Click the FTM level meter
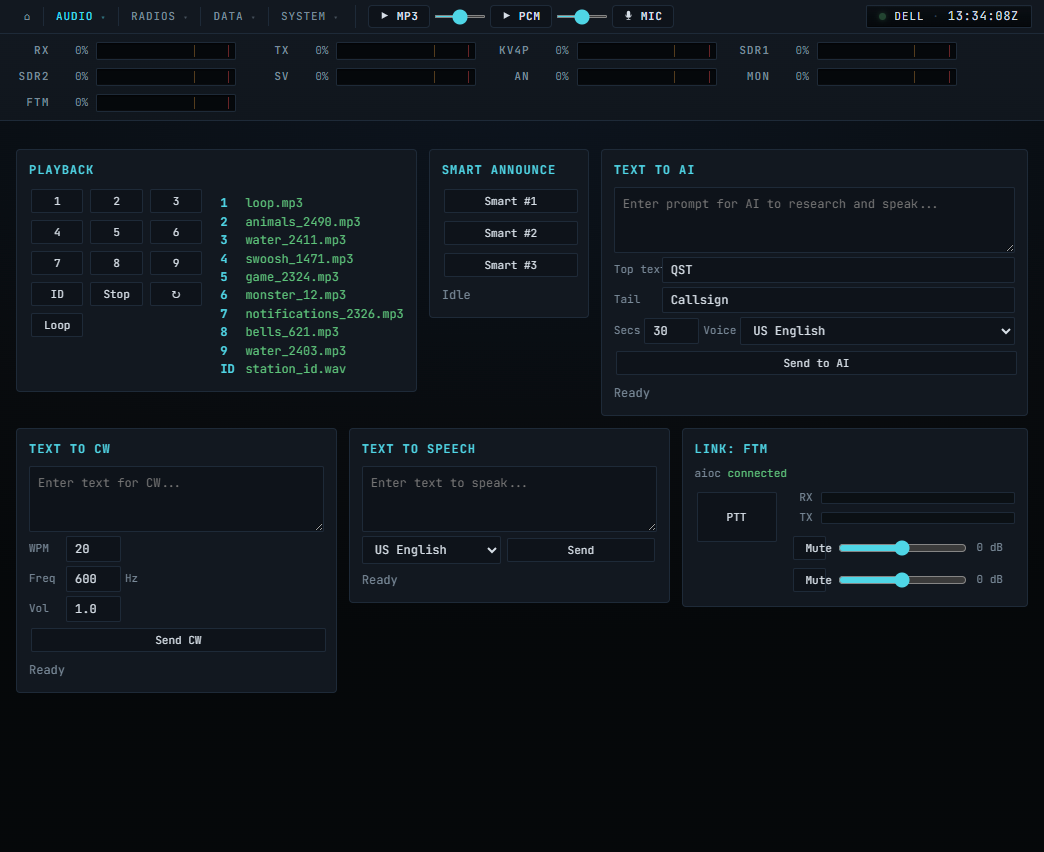The width and height of the screenshot is (1044, 852). point(166,103)
